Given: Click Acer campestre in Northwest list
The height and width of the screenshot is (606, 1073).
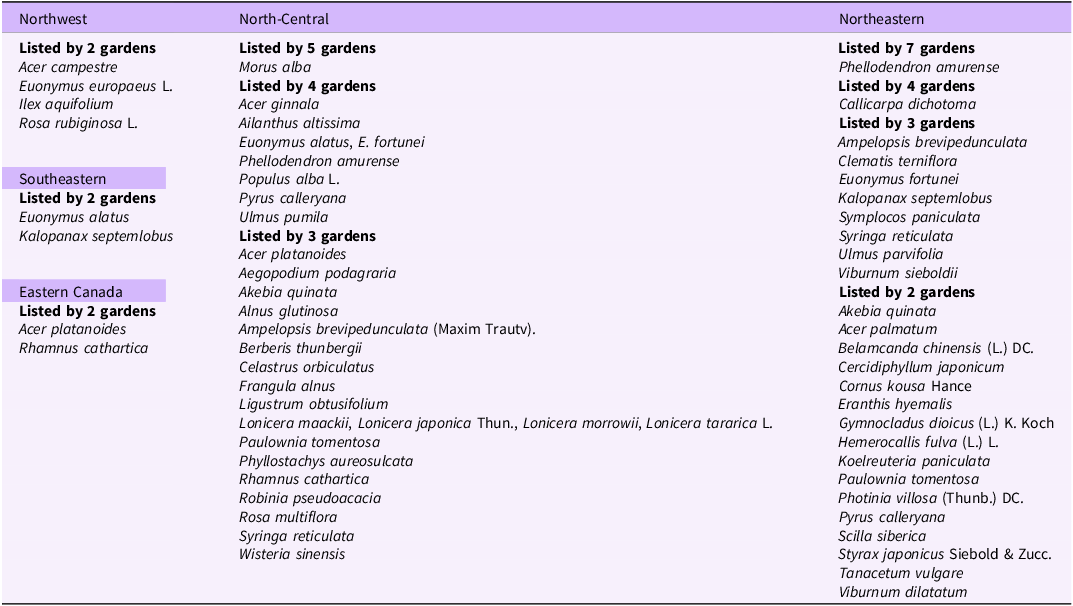Looking at the screenshot, I should [68, 67].
